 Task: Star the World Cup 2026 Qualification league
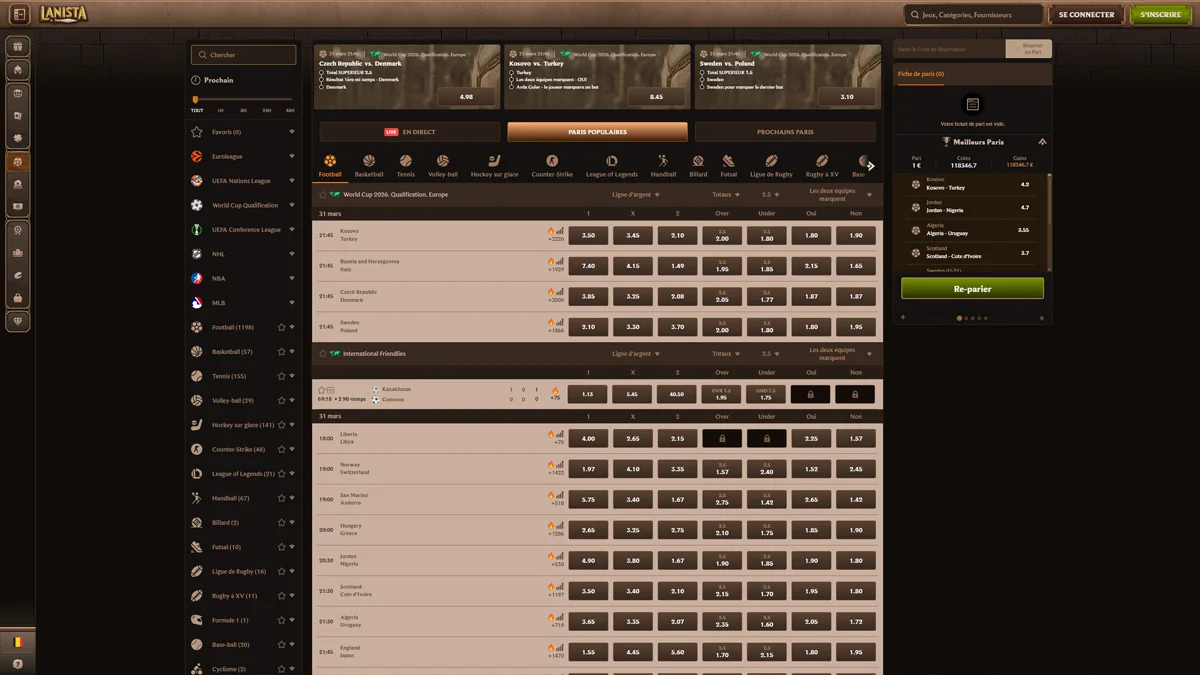click(x=323, y=195)
